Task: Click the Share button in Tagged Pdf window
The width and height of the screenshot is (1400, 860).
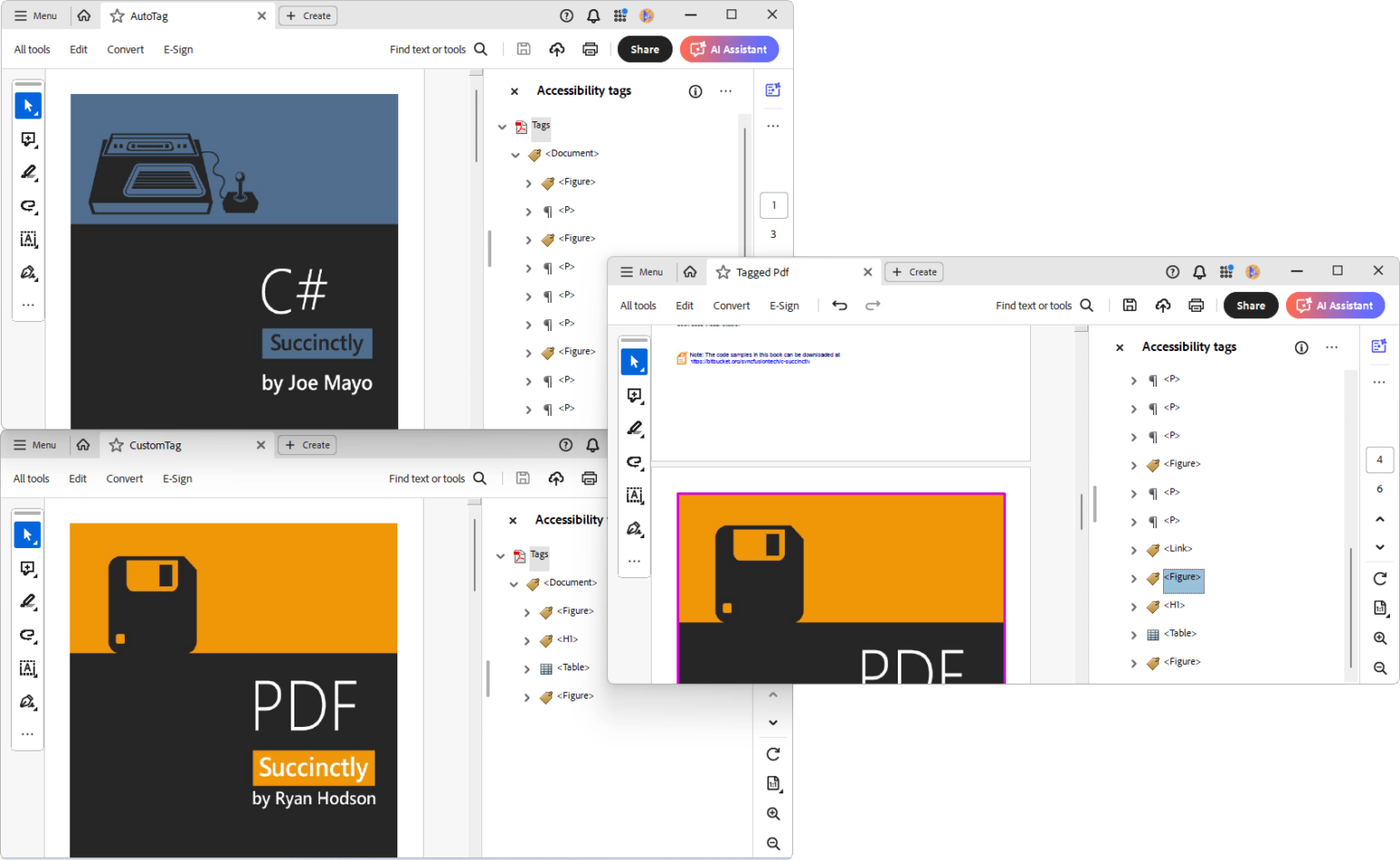Action: coord(1251,306)
